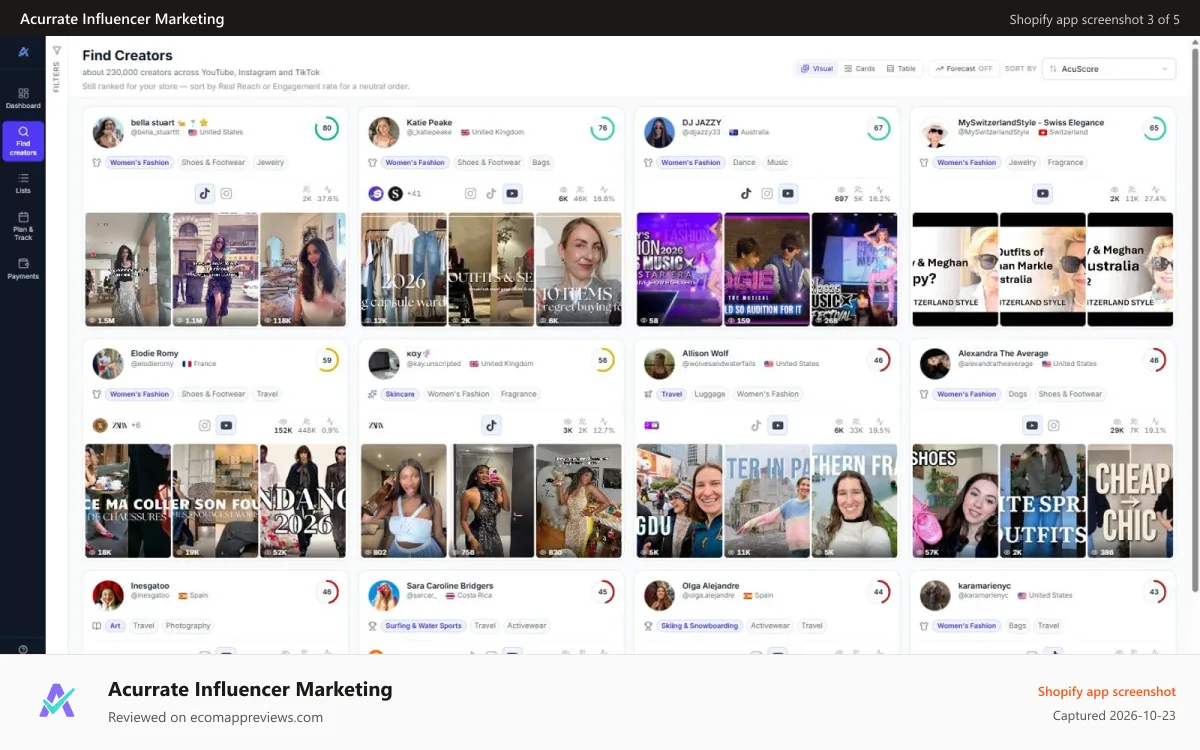Screen dimensions: 1200x750
Task: Select TikTok icon on Allison Wolf card
Action: click(757, 426)
